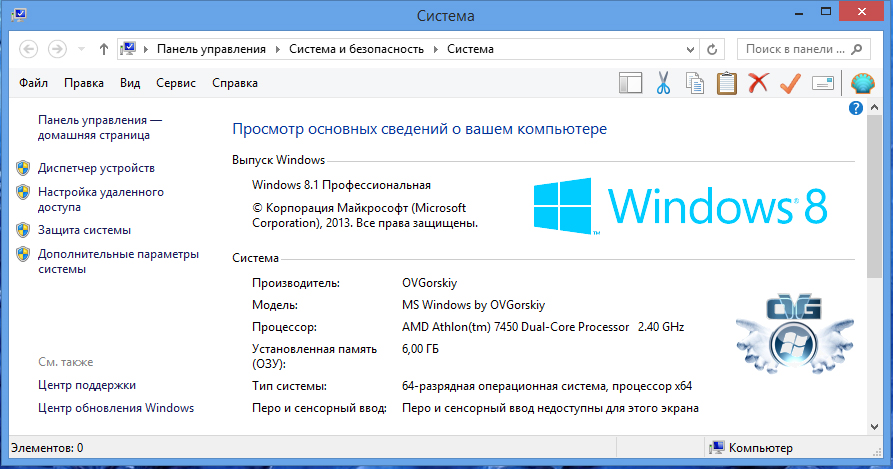Click 'Компьютер' in the status bar
The image size is (893, 469).
tap(760, 448)
